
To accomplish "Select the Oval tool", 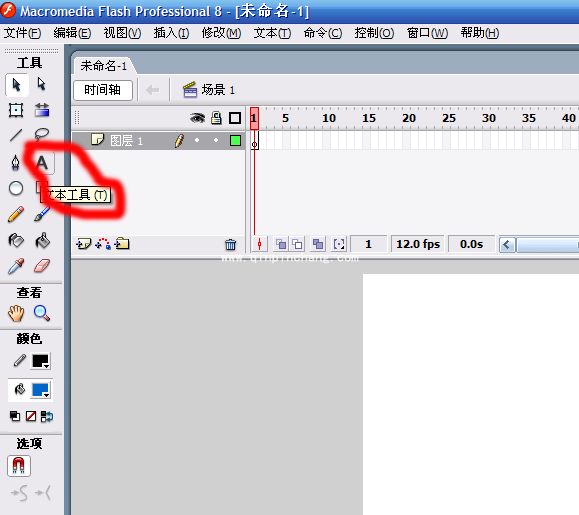I will [16, 188].
